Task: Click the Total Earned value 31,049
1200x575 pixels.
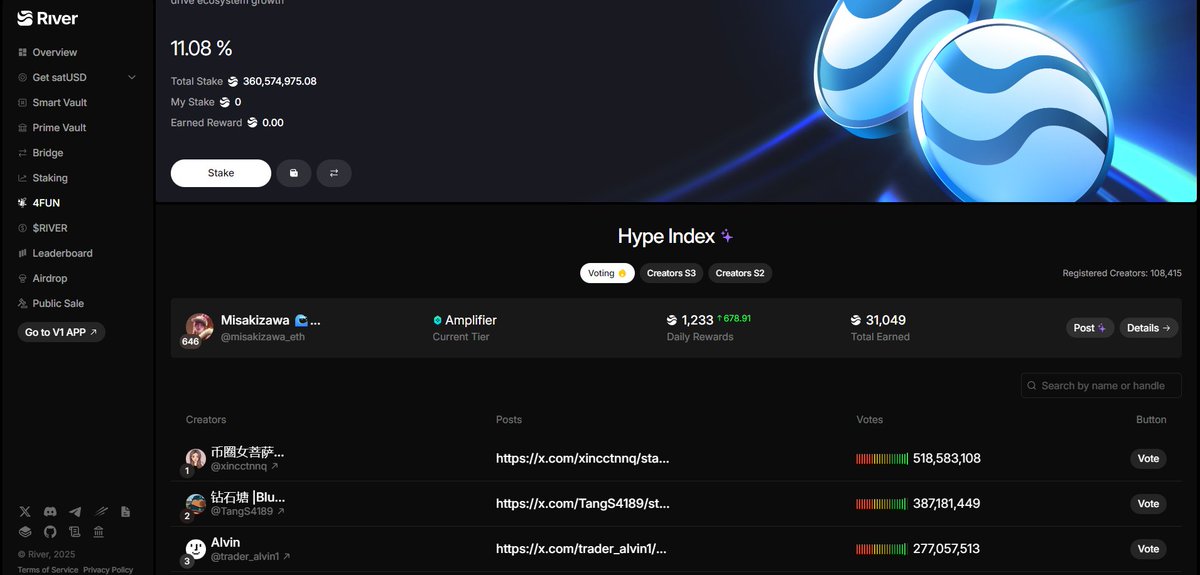Action: 886,320
